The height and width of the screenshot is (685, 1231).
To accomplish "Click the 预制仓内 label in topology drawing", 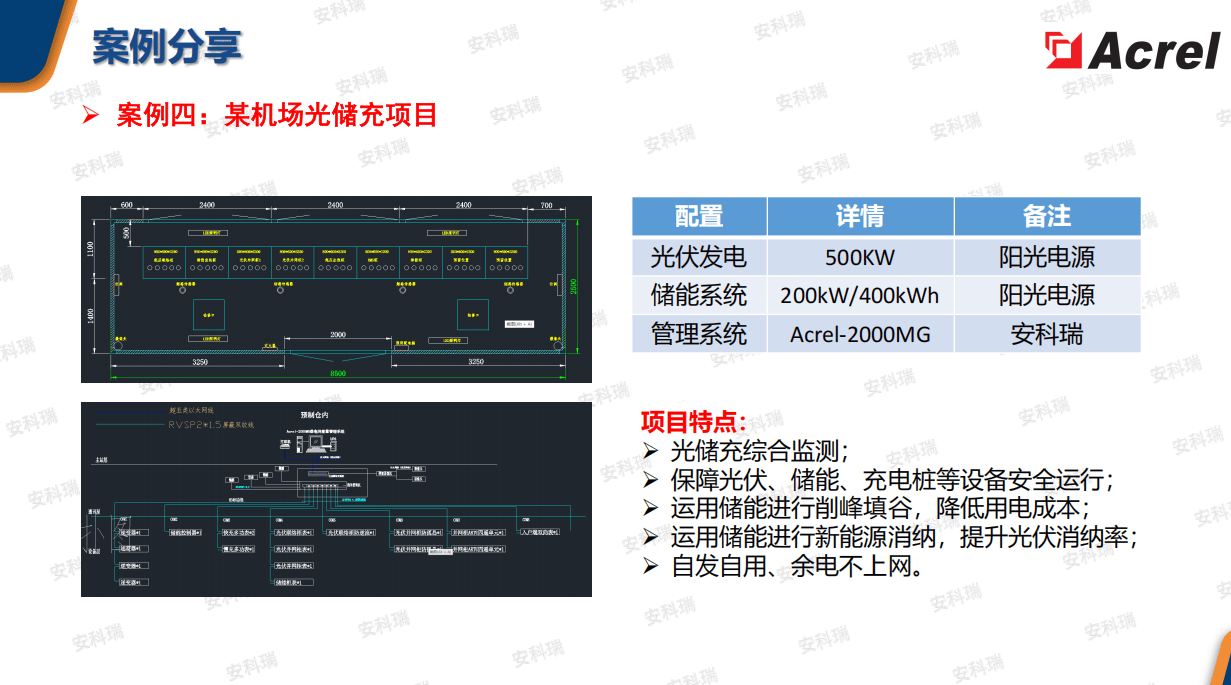I will coord(314,413).
